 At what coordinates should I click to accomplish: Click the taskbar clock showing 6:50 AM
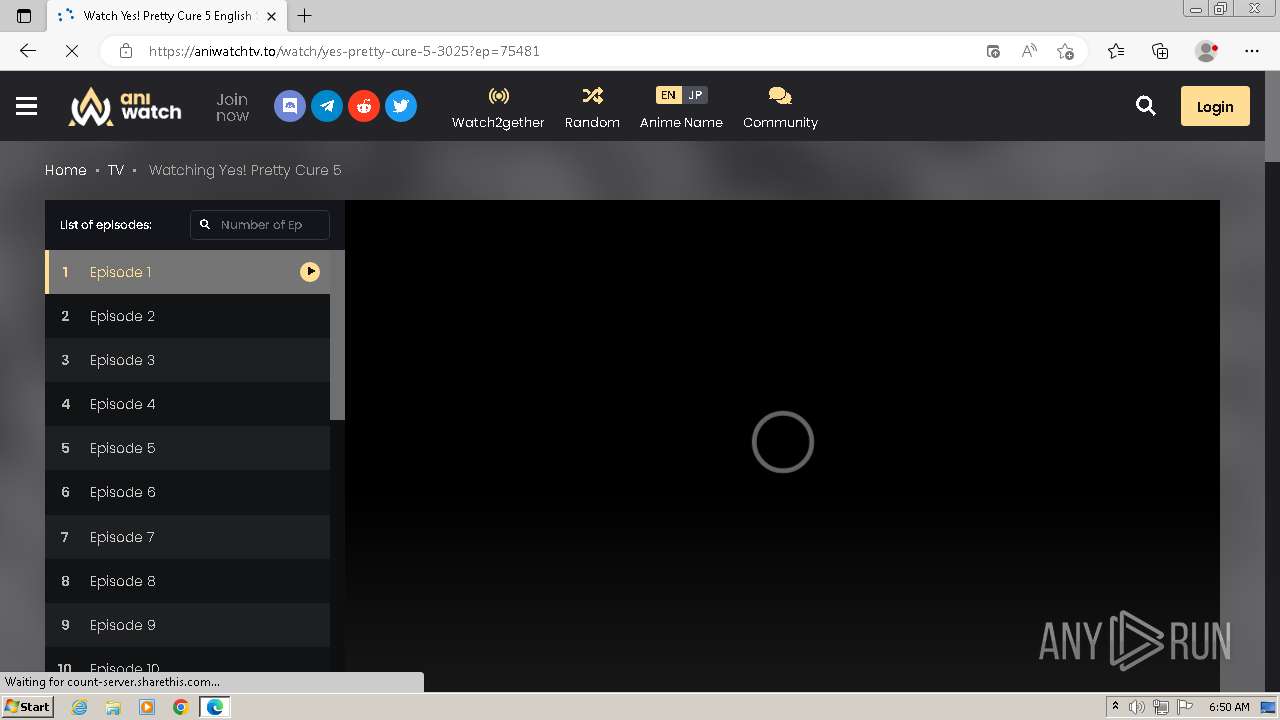pyautogui.click(x=1229, y=707)
